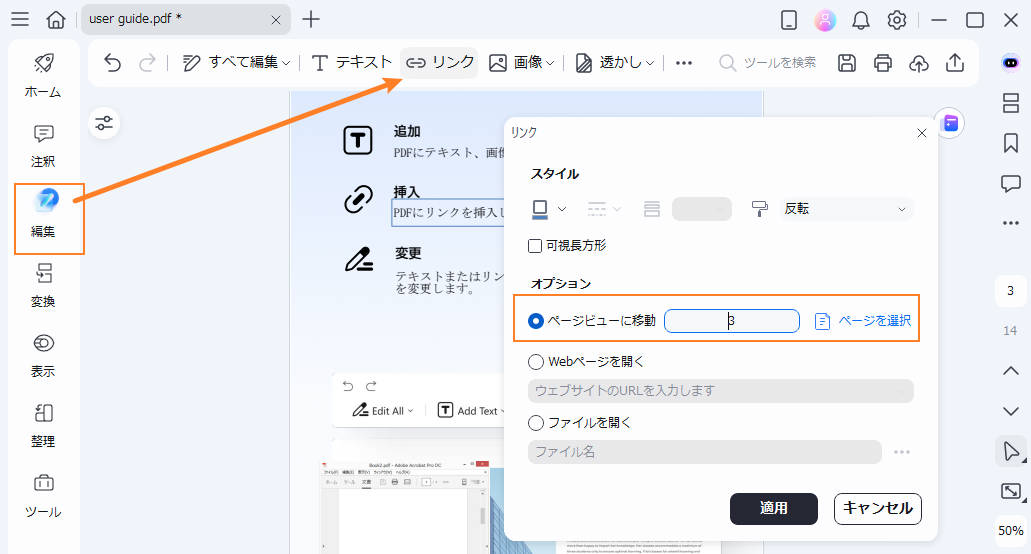Image resolution: width=1031 pixels, height=554 pixels.
Task: Select the ファイルを開く radio button
Action: coord(536,423)
